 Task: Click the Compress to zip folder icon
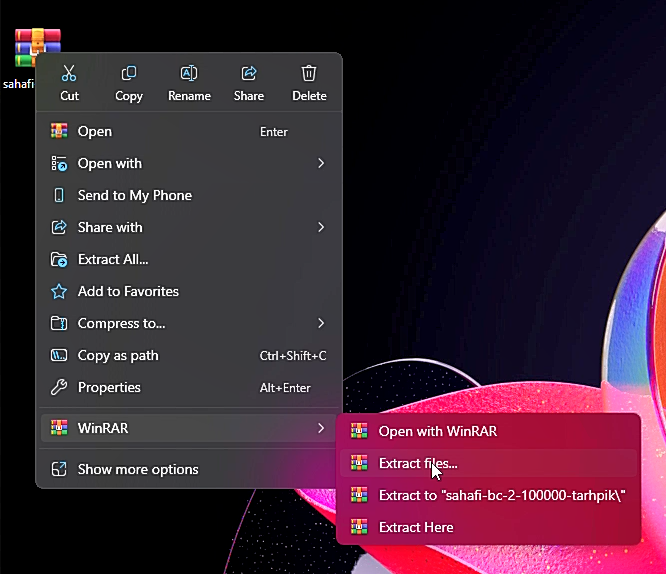[59, 323]
